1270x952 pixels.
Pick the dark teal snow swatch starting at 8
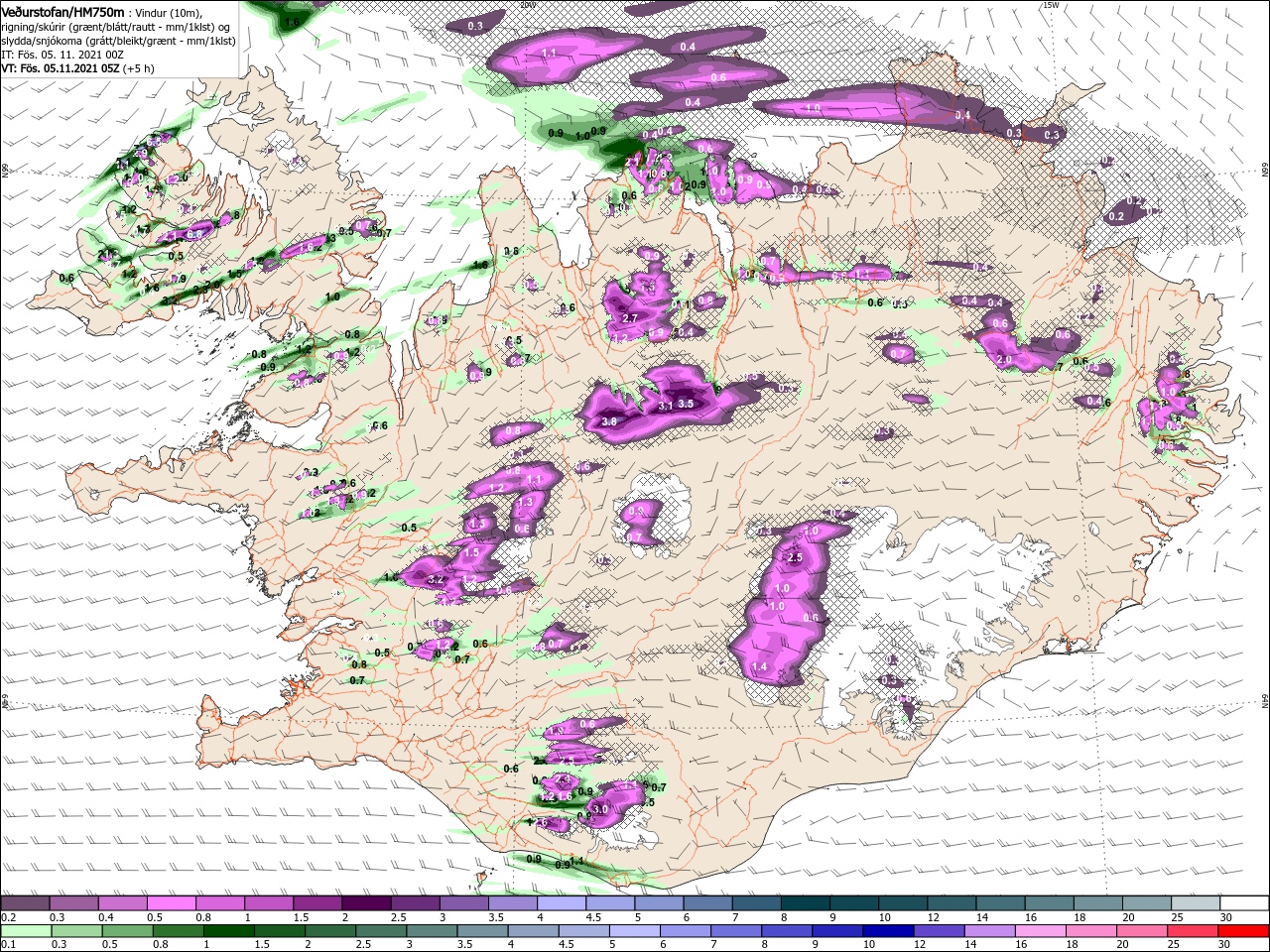806,904
